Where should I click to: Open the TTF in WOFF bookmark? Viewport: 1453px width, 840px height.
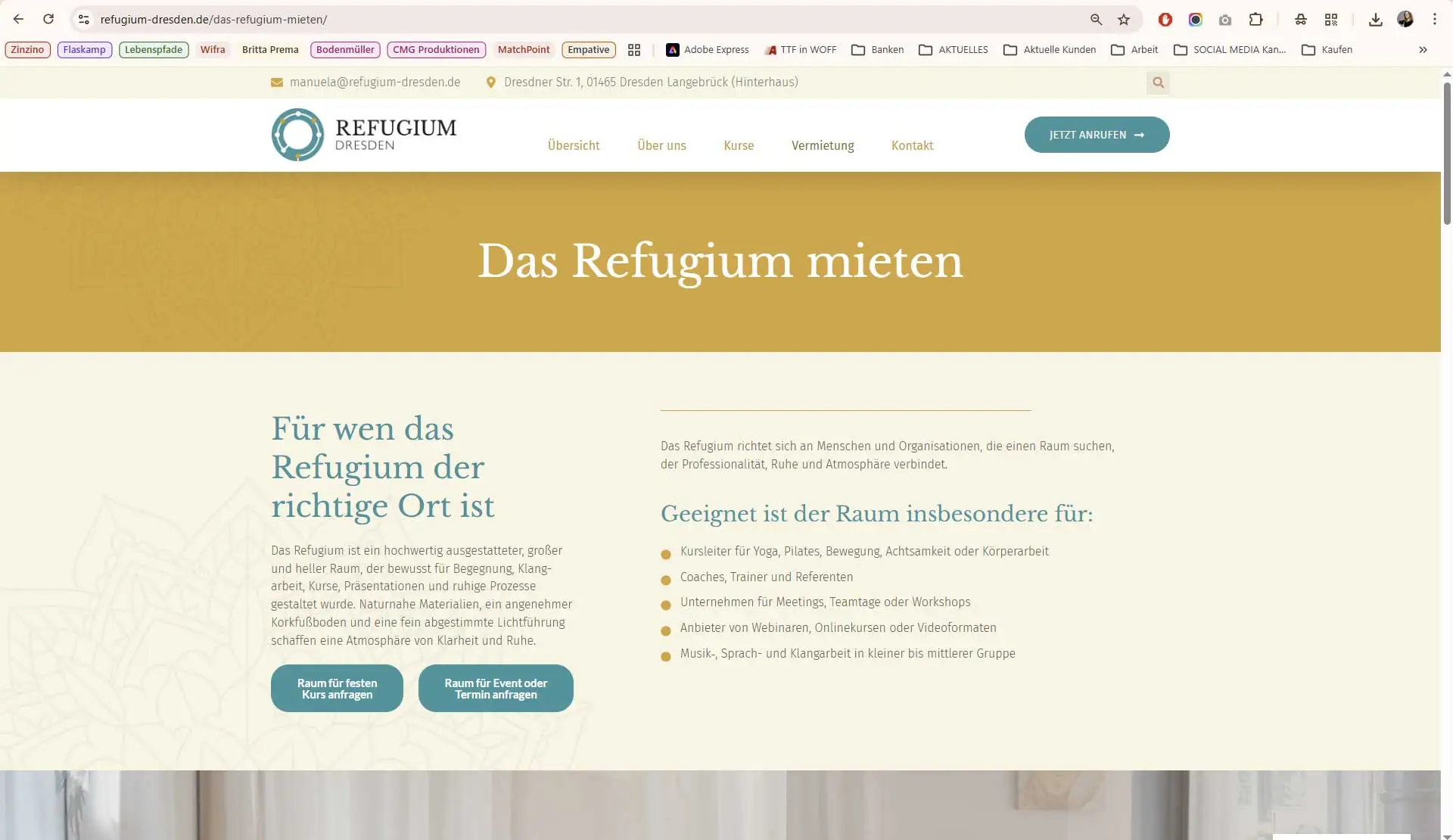(801, 50)
